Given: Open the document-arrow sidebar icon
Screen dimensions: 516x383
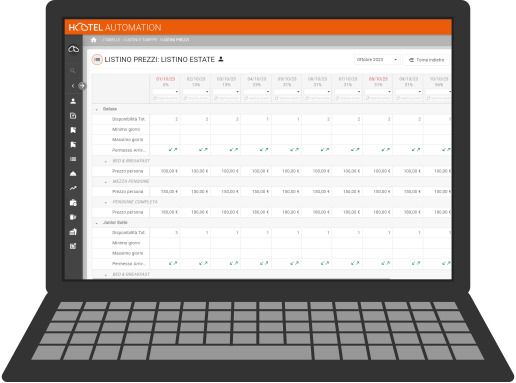Looking at the screenshot, I should click(x=73, y=116).
